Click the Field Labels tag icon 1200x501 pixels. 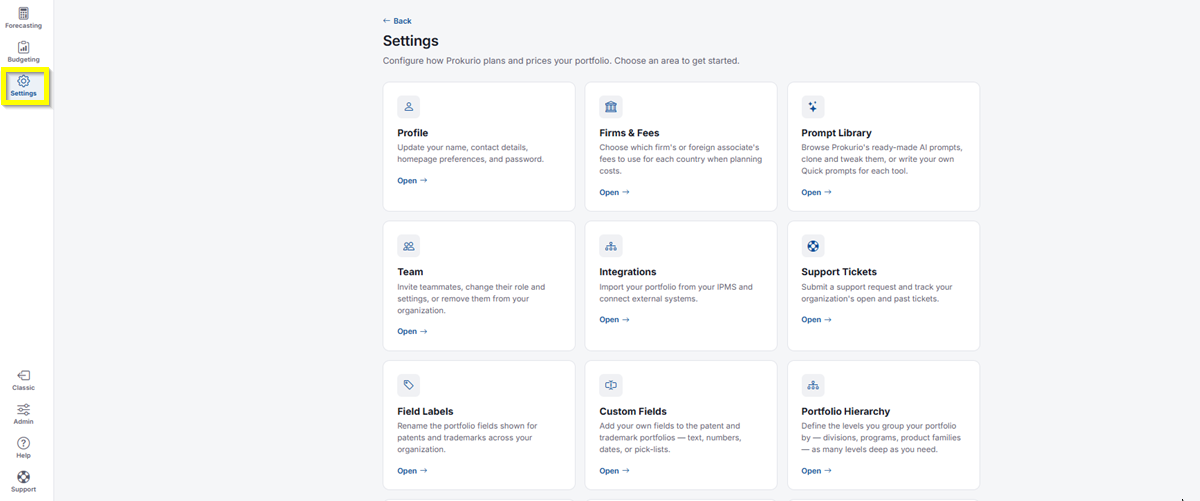tap(408, 385)
